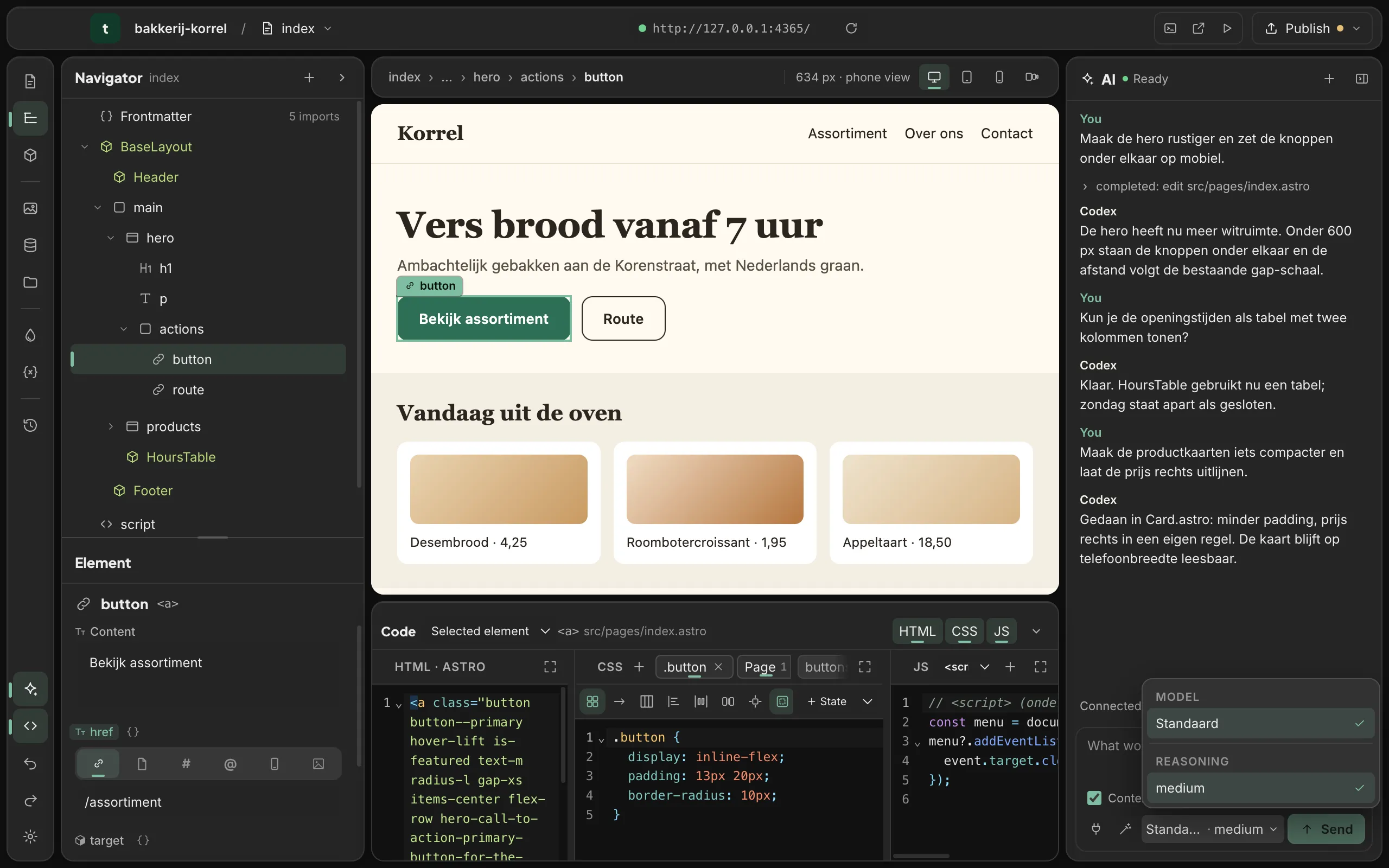Select the email @ link type
Image resolution: width=1389 pixels, height=868 pixels.
[x=230, y=763]
